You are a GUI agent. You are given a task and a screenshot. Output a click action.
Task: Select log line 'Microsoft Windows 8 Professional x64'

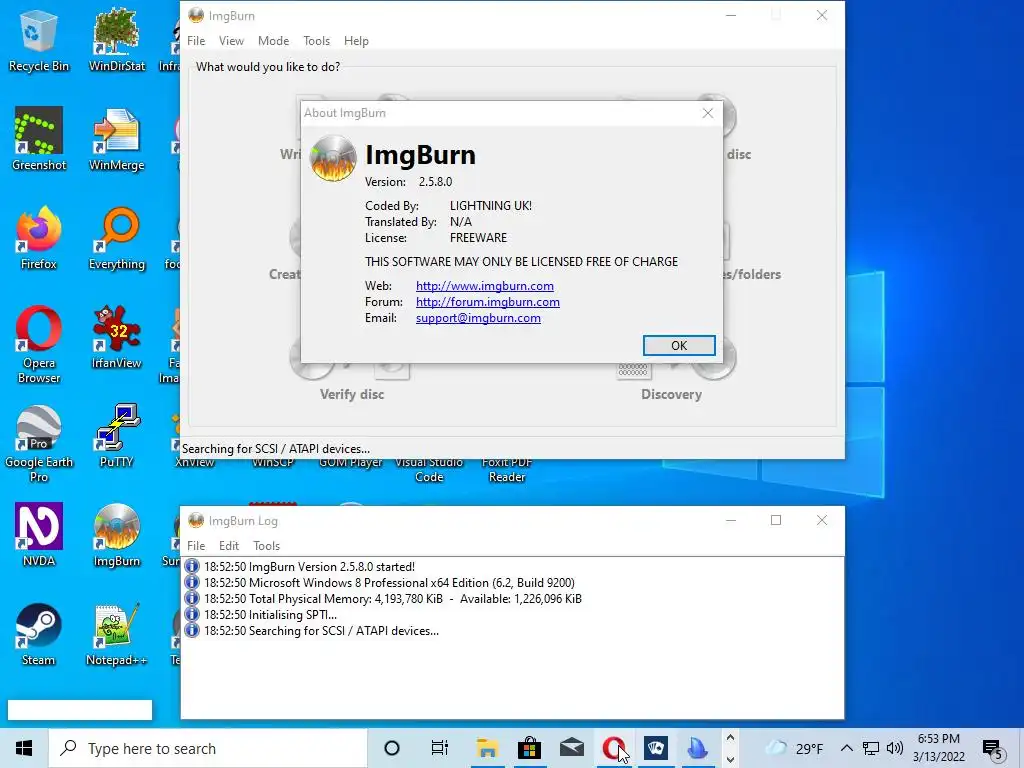389,583
